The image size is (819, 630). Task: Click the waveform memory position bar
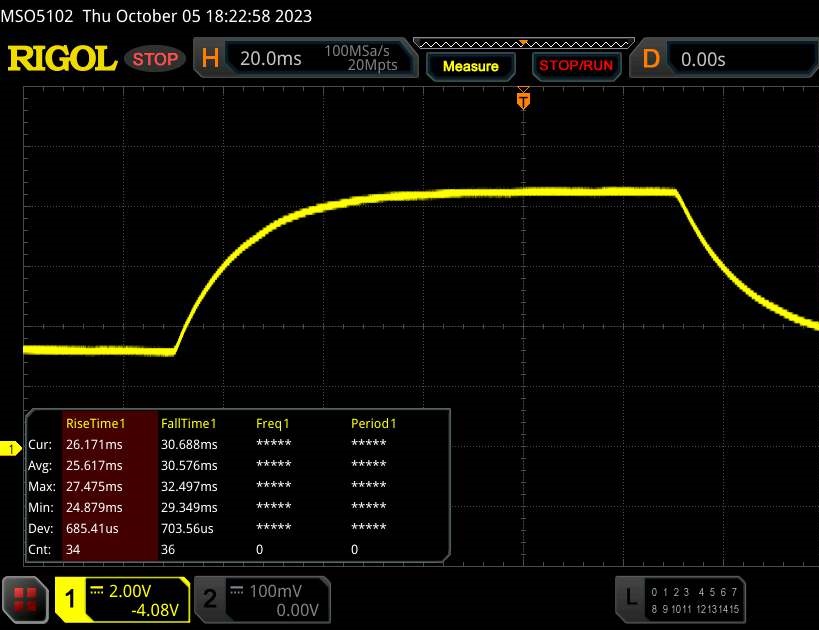click(524, 43)
